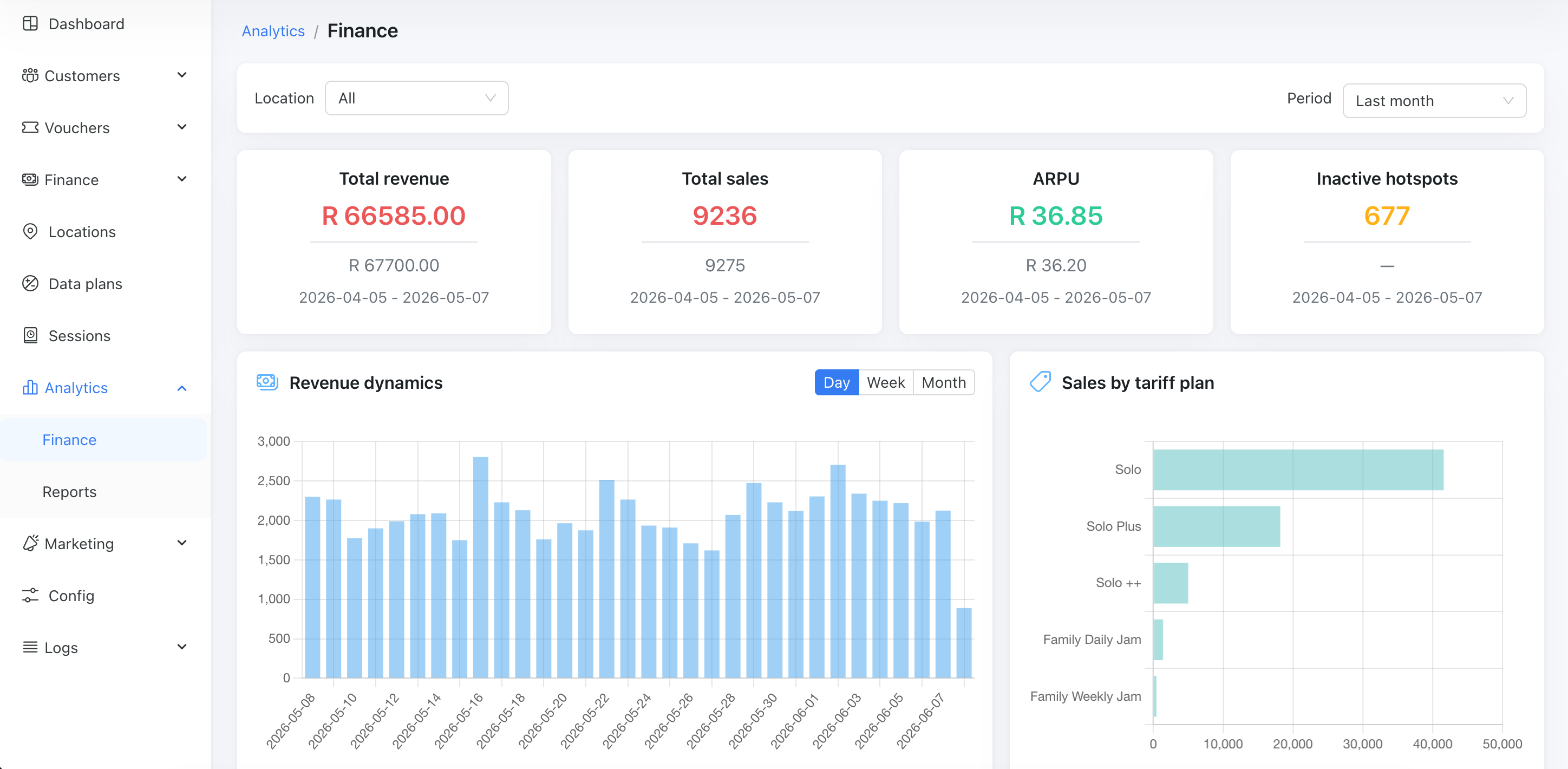
Task: Click the Sessions icon in sidebar
Action: click(30, 335)
